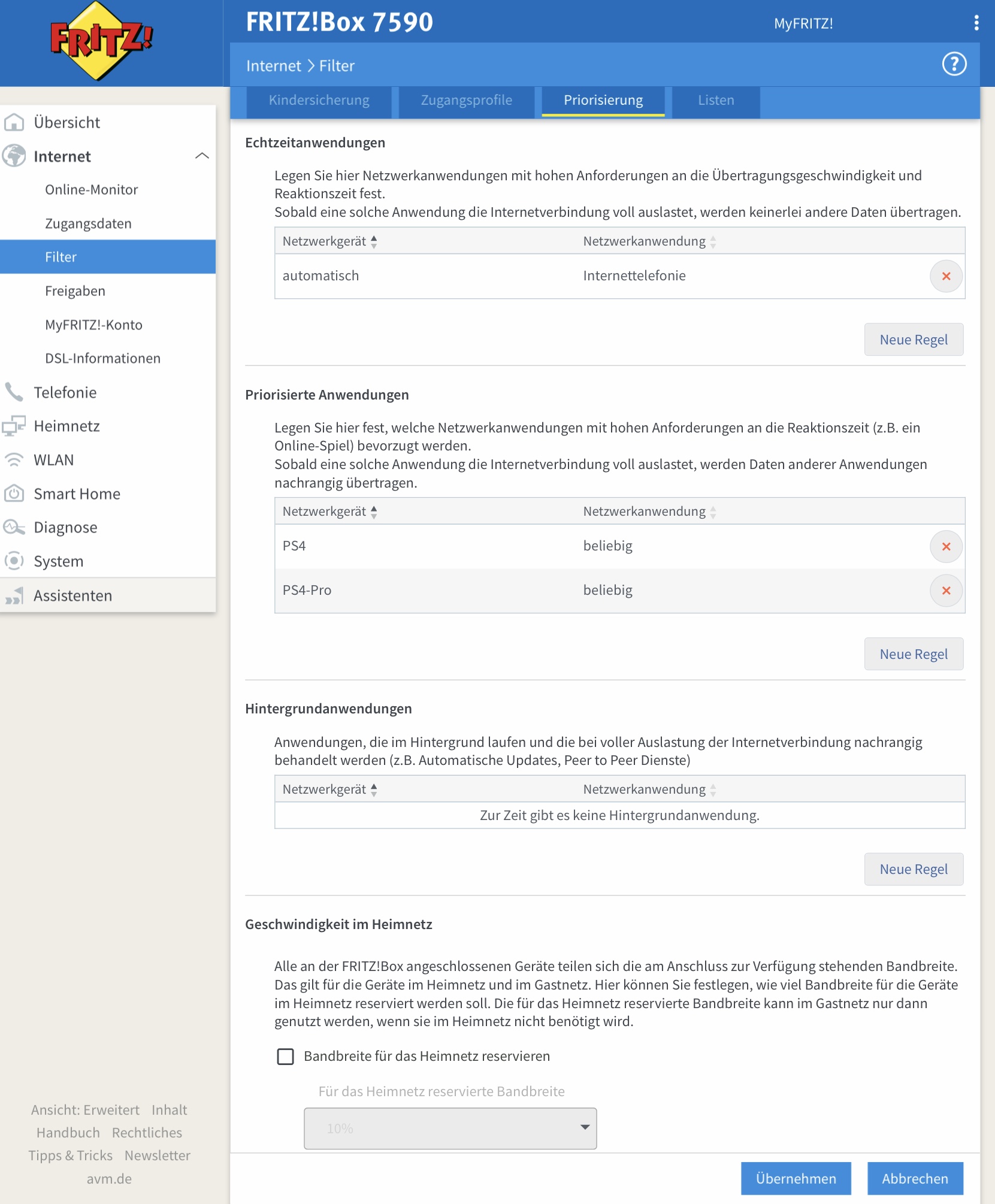Open the Inhalt link

tap(169, 1110)
